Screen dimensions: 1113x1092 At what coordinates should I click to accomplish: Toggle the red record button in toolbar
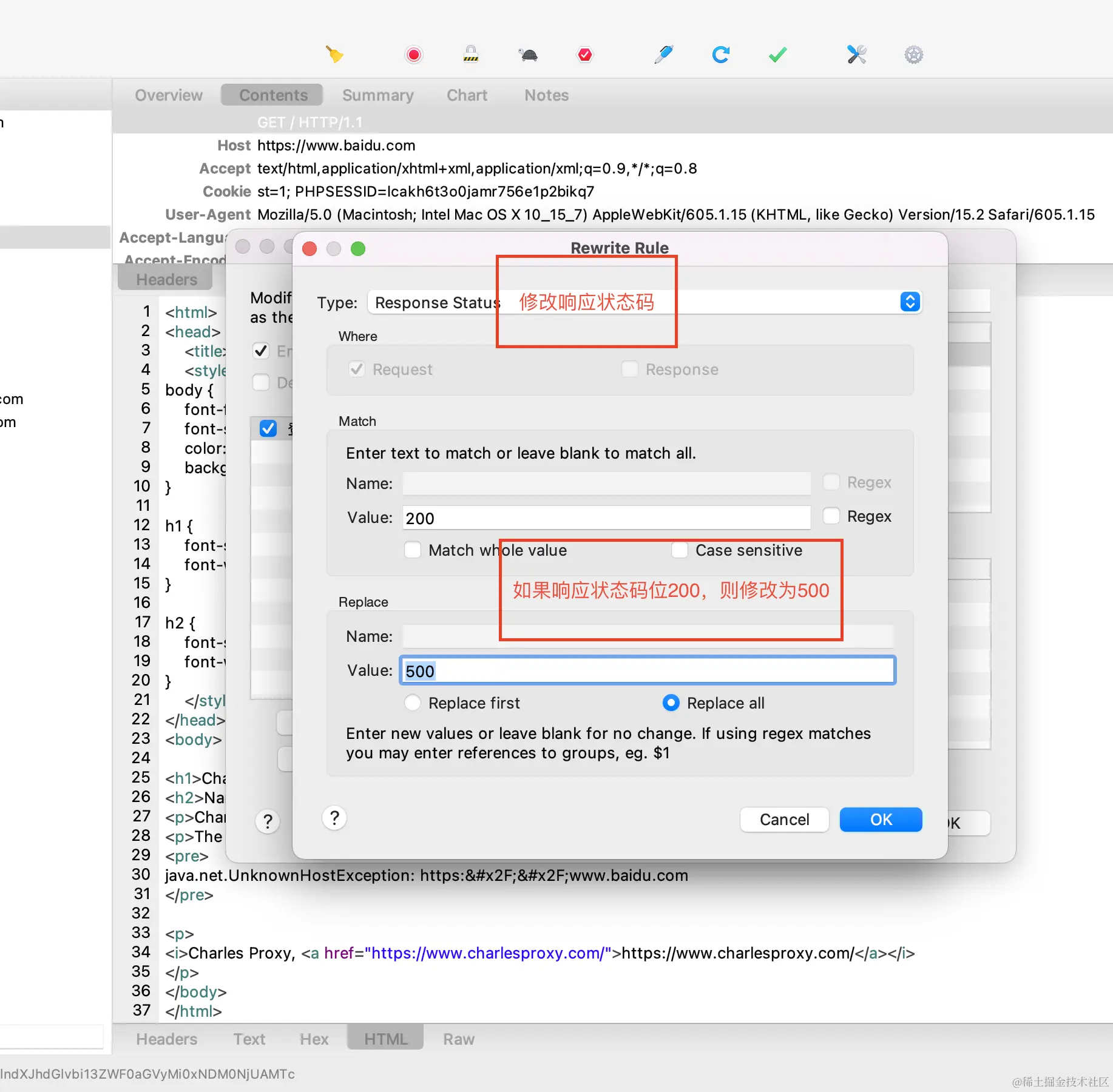[x=414, y=55]
